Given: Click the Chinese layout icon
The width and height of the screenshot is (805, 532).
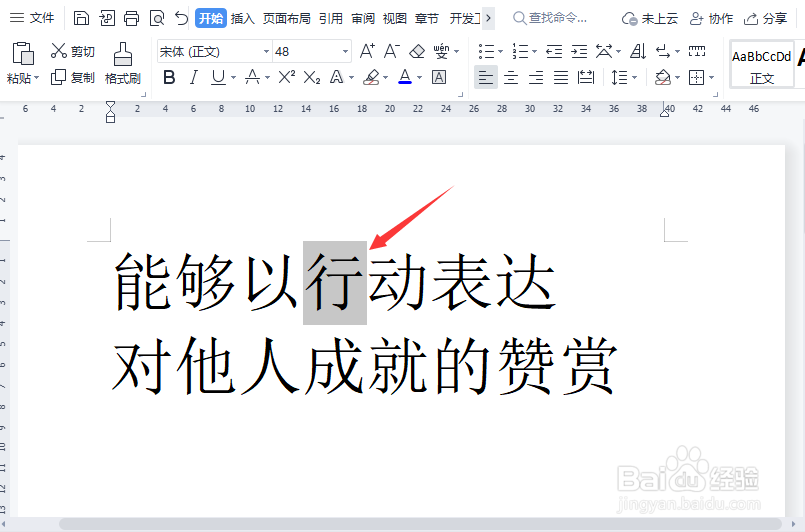Looking at the screenshot, I should 604,51.
